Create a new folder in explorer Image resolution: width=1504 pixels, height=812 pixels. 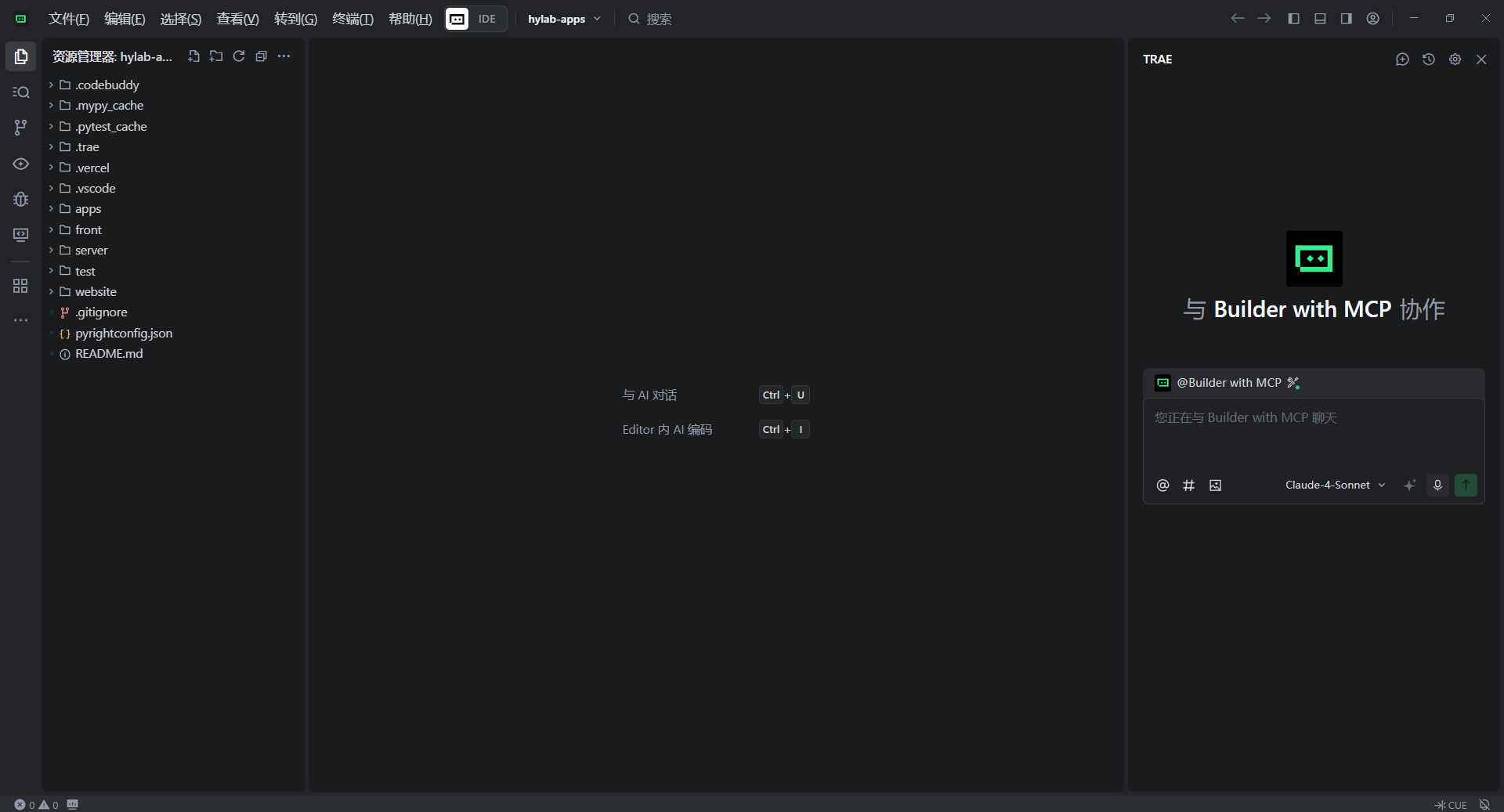(x=216, y=56)
